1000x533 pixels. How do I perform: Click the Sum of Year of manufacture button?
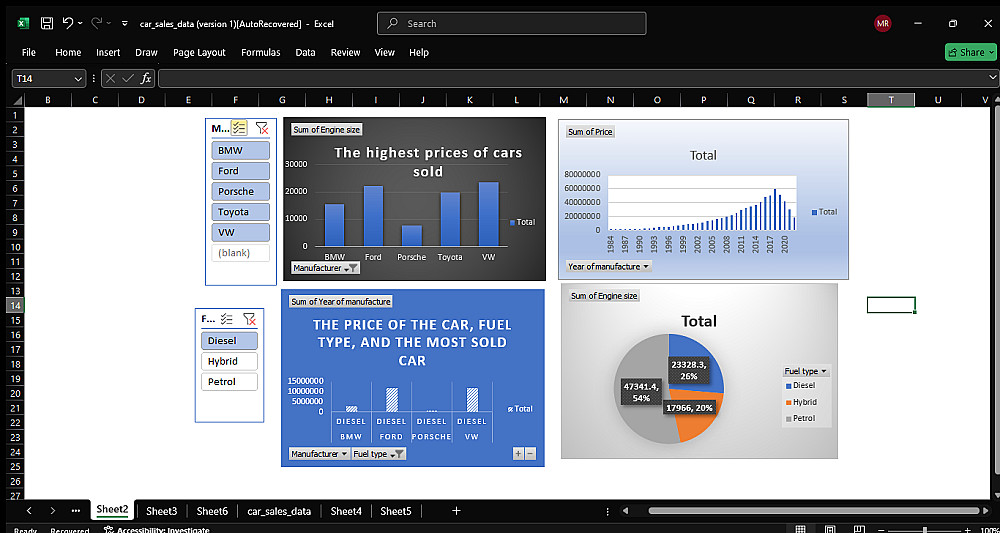click(x=341, y=302)
